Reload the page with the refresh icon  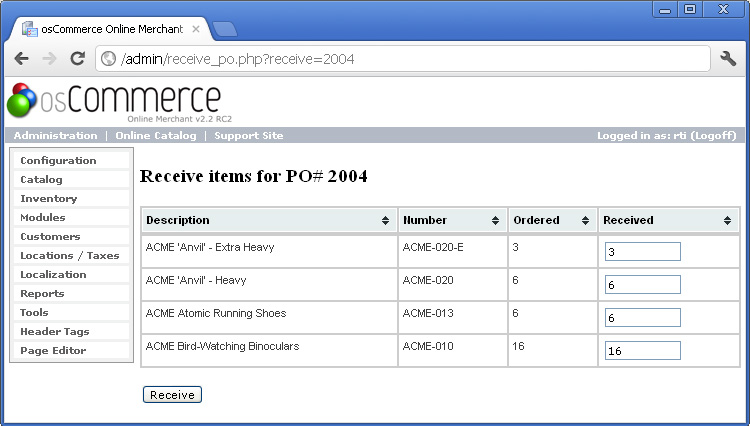77,58
